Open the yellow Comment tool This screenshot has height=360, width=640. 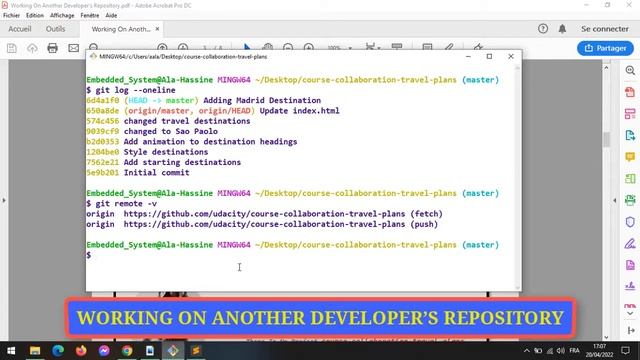point(630,157)
